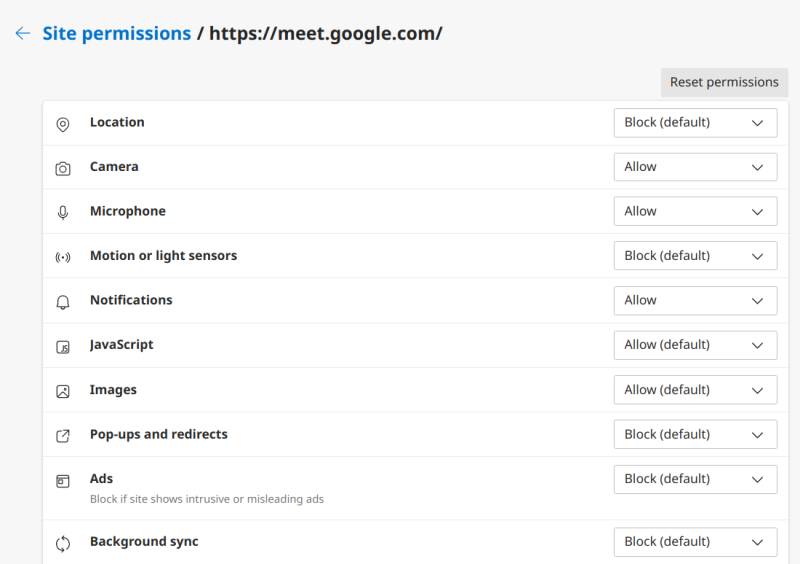
Task: Open the Camera permission dropdown
Action: [x=695, y=167]
